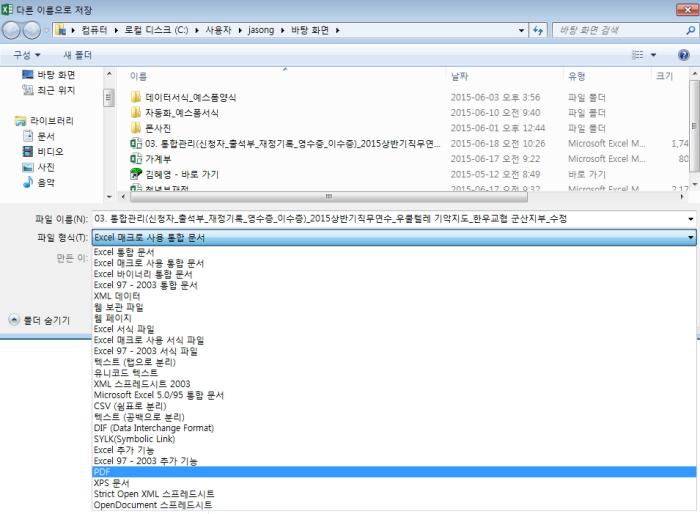This screenshot has height=514, width=700.
Task: Sort by the 크기 column header
Action: click(664, 76)
